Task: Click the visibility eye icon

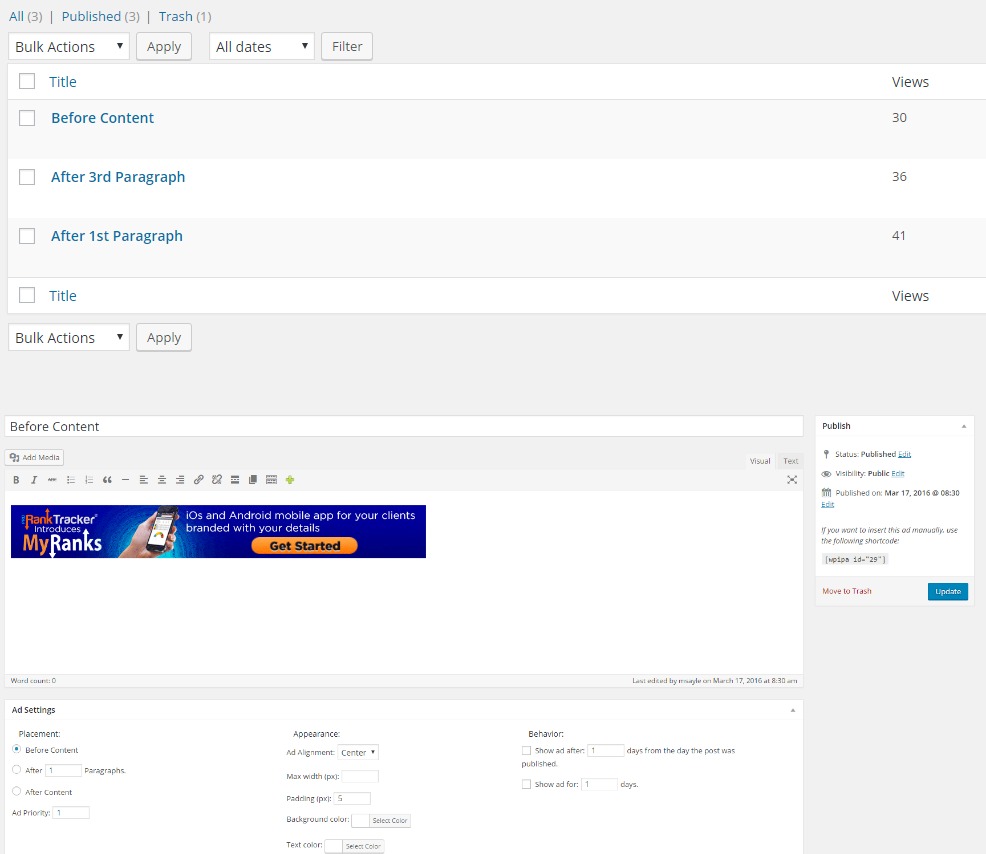Action: pyautogui.click(x=826, y=474)
